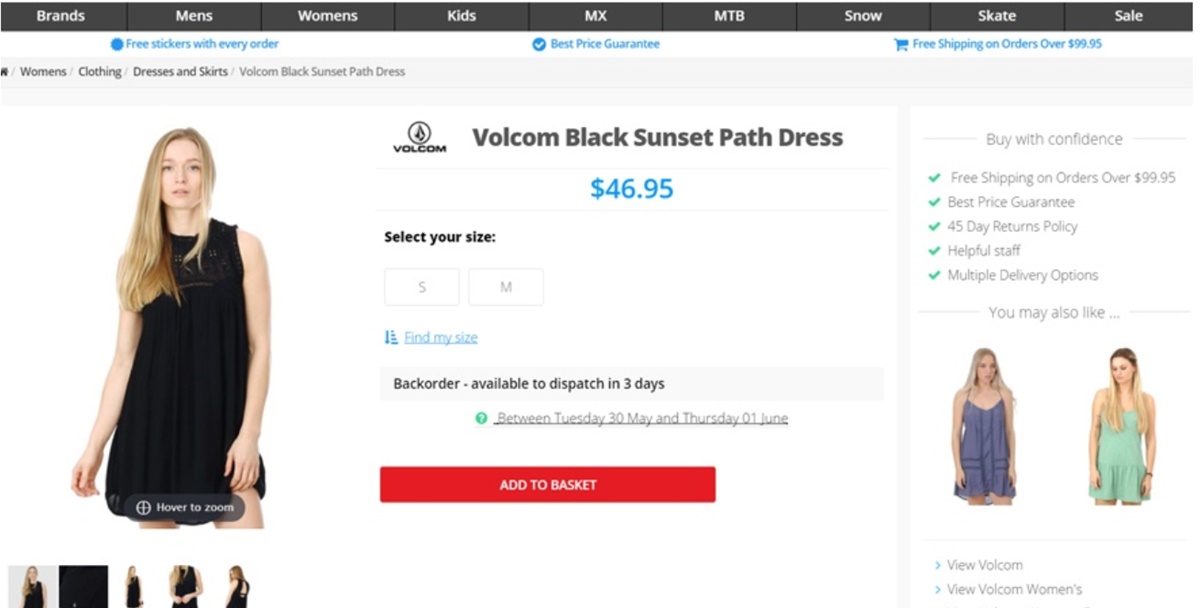
Task: Click the green delivery info question icon
Action: point(481,418)
